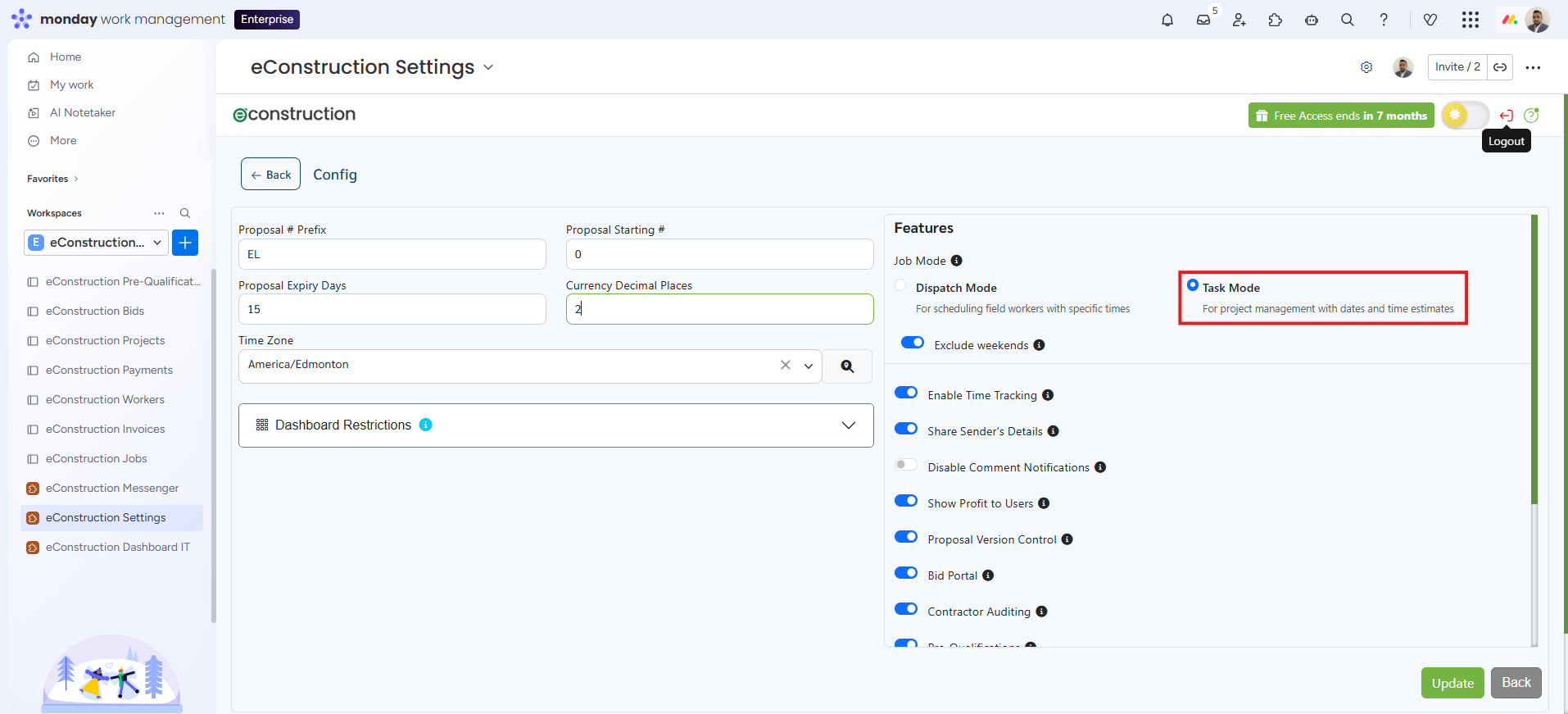Open the Time Zone dropdown arrow

[x=809, y=366]
